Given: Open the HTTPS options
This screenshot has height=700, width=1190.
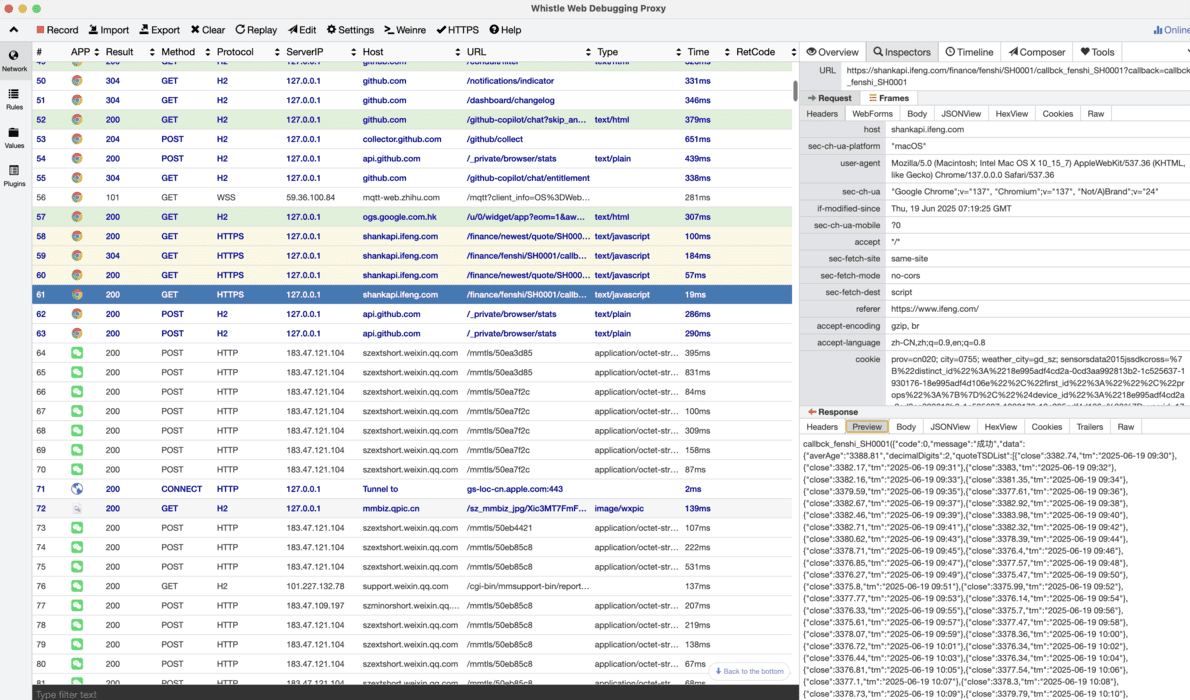Looking at the screenshot, I should point(458,30).
